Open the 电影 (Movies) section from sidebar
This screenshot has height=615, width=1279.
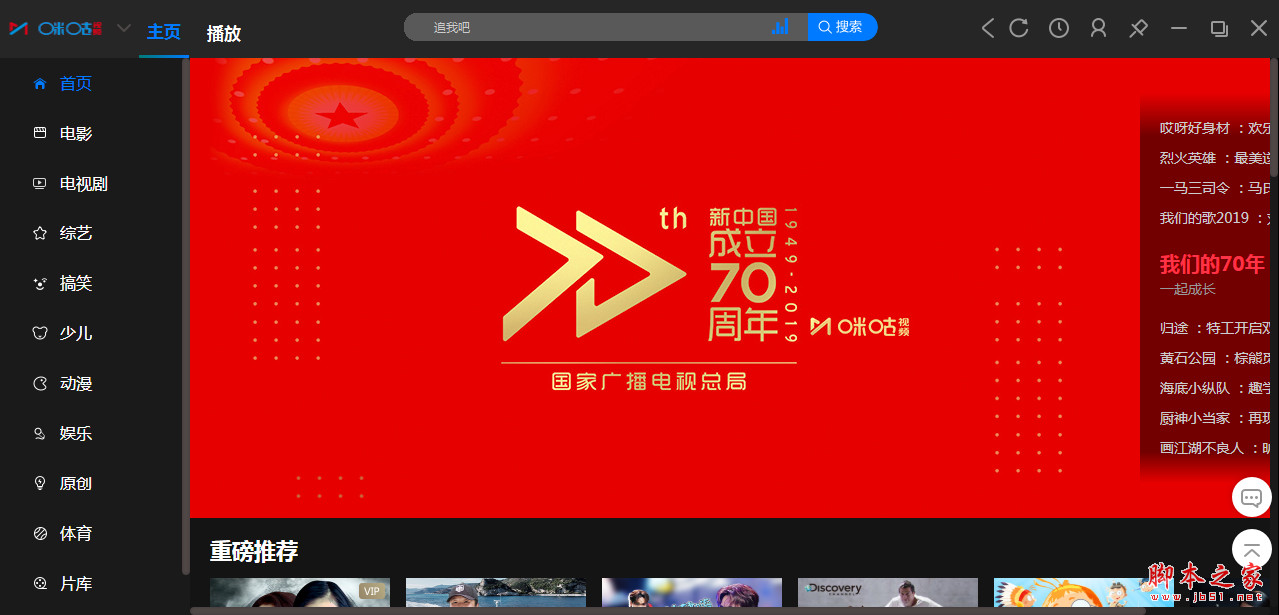click(x=75, y=133)
